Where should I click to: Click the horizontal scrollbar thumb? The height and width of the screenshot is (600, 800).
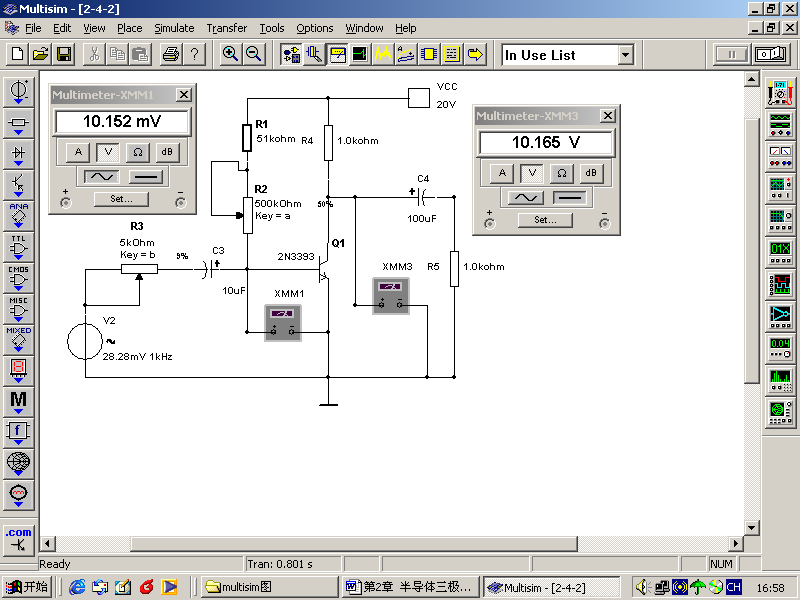(x=354, y=543)
